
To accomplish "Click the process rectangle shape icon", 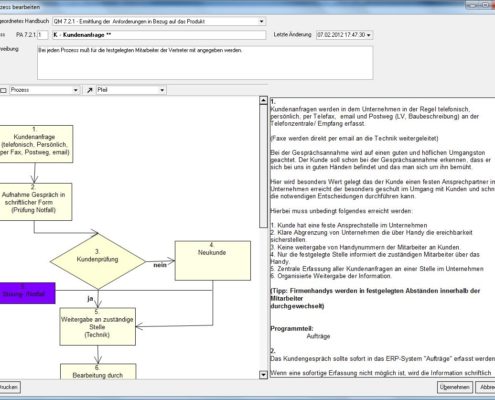I will [x=3, y=90].
